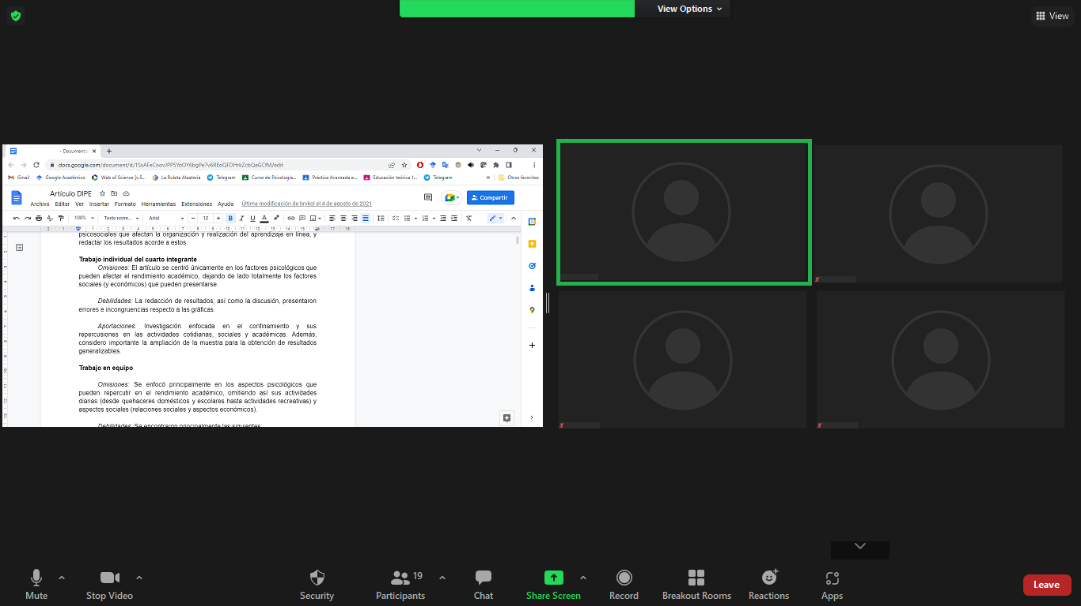Screen dimensions: 1081x606
Task: Click the green Share Screen icon
Action: point(553,578)
